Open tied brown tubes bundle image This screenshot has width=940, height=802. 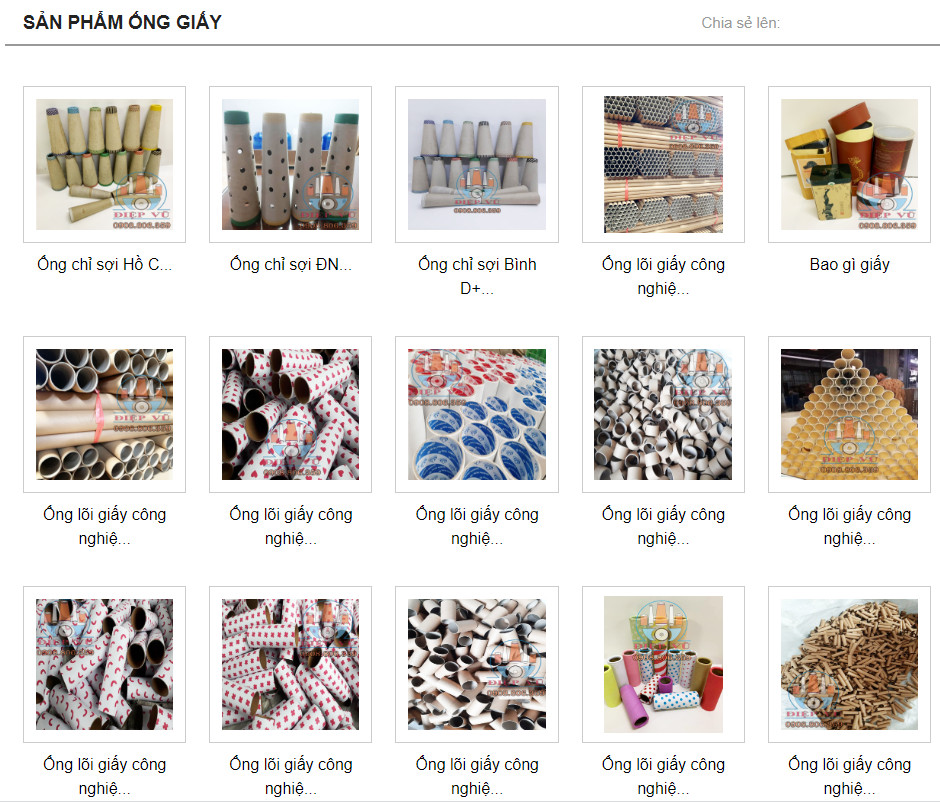104,414
